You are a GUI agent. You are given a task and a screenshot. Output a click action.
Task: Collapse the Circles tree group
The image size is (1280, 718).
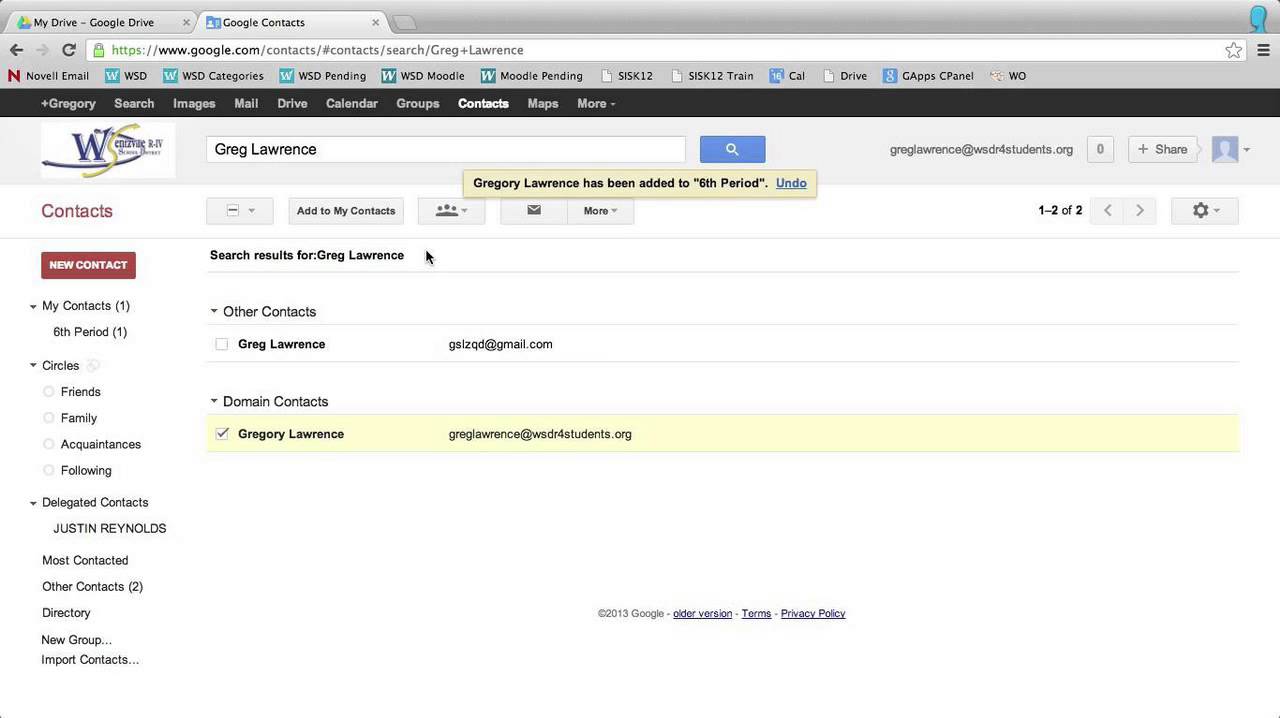(x=33, y=366)
